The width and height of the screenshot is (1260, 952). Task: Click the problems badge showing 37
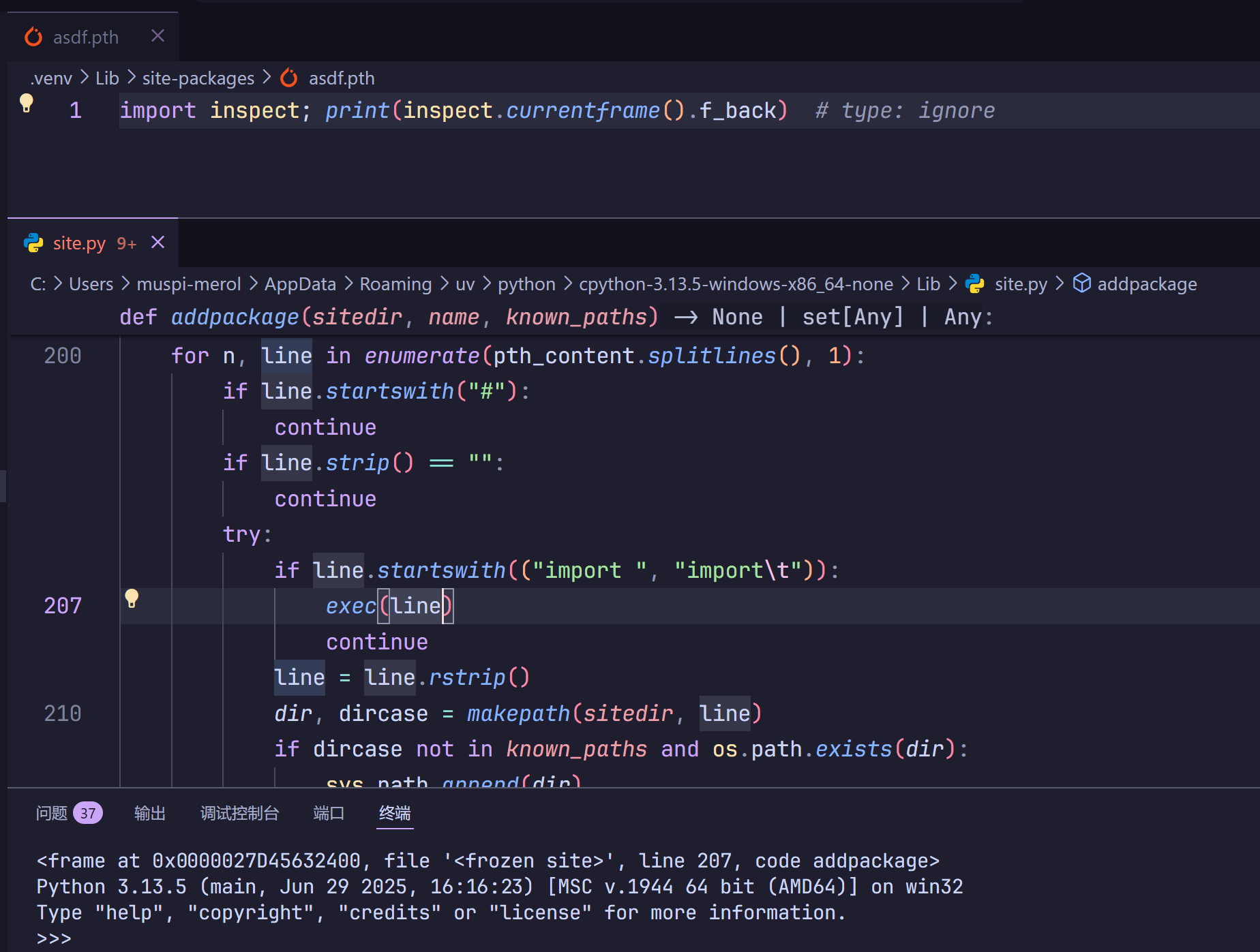[x=87, y=812]
